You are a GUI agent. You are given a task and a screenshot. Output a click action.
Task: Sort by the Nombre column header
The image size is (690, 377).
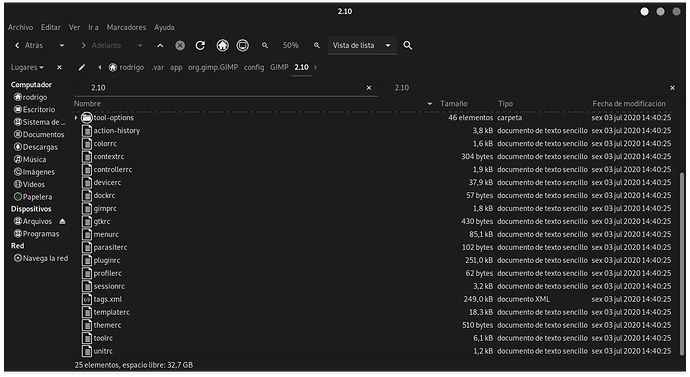(x=254, y=104)
